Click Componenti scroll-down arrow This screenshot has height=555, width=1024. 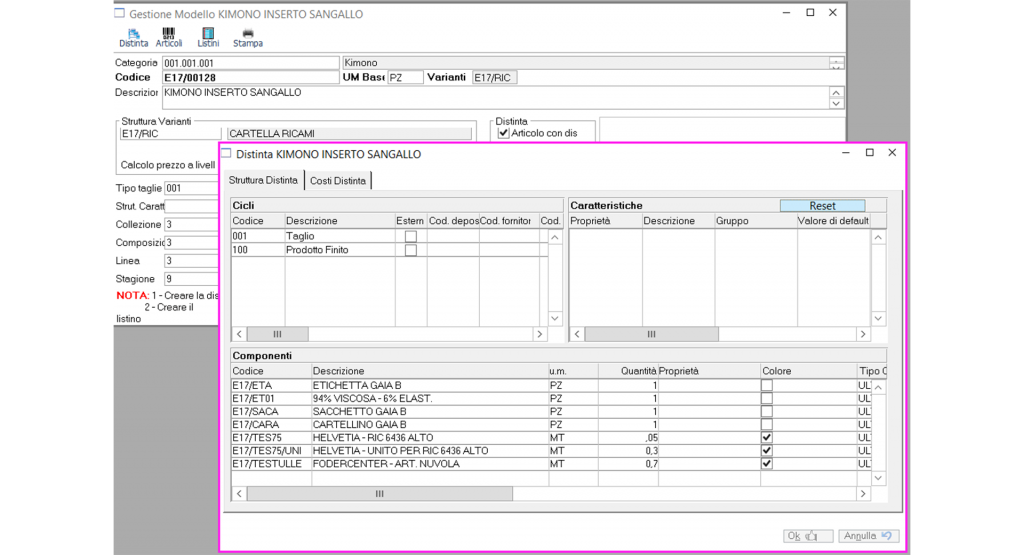[x=878, y=478]
